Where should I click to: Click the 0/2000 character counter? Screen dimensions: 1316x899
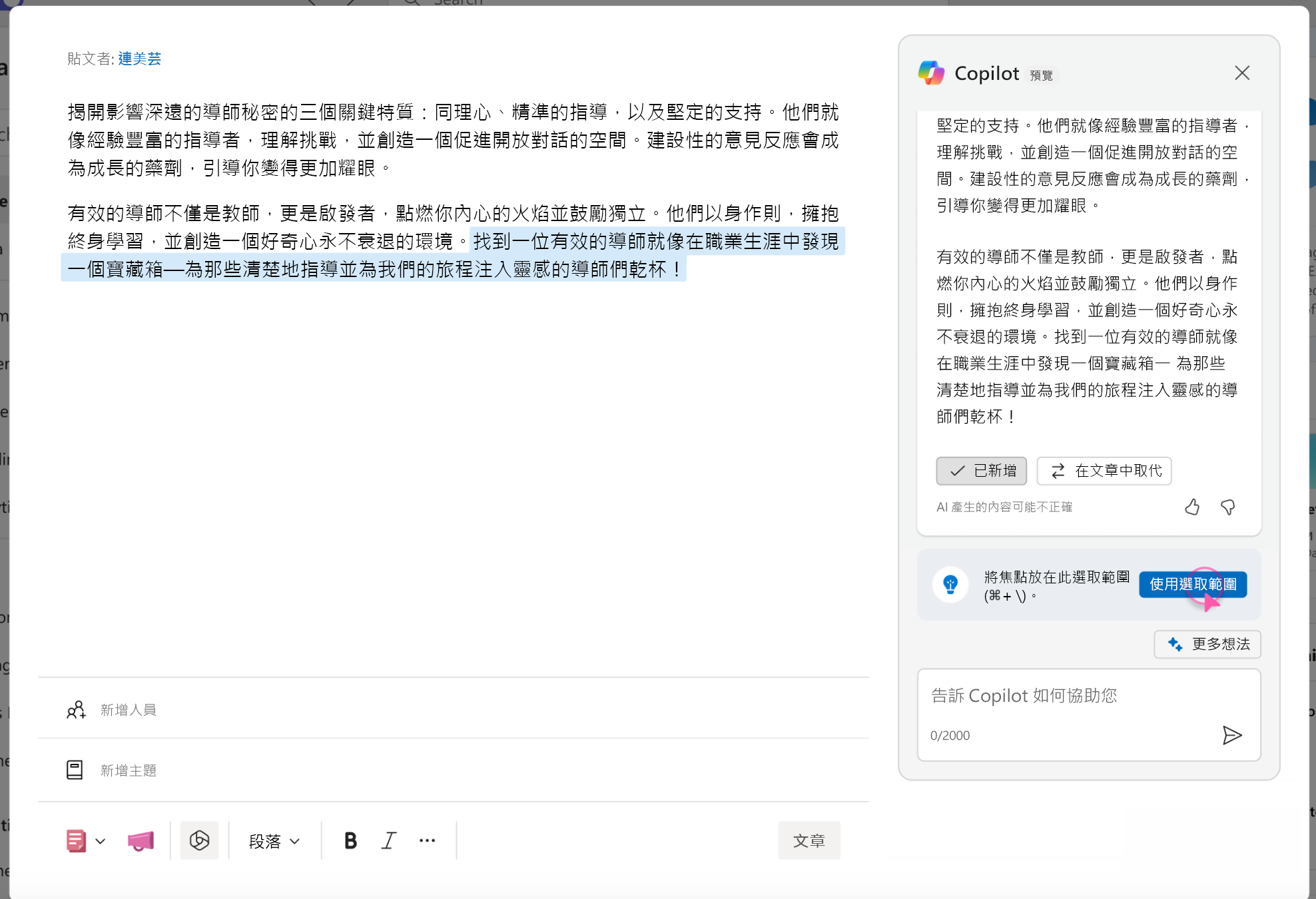pos(950,736)
